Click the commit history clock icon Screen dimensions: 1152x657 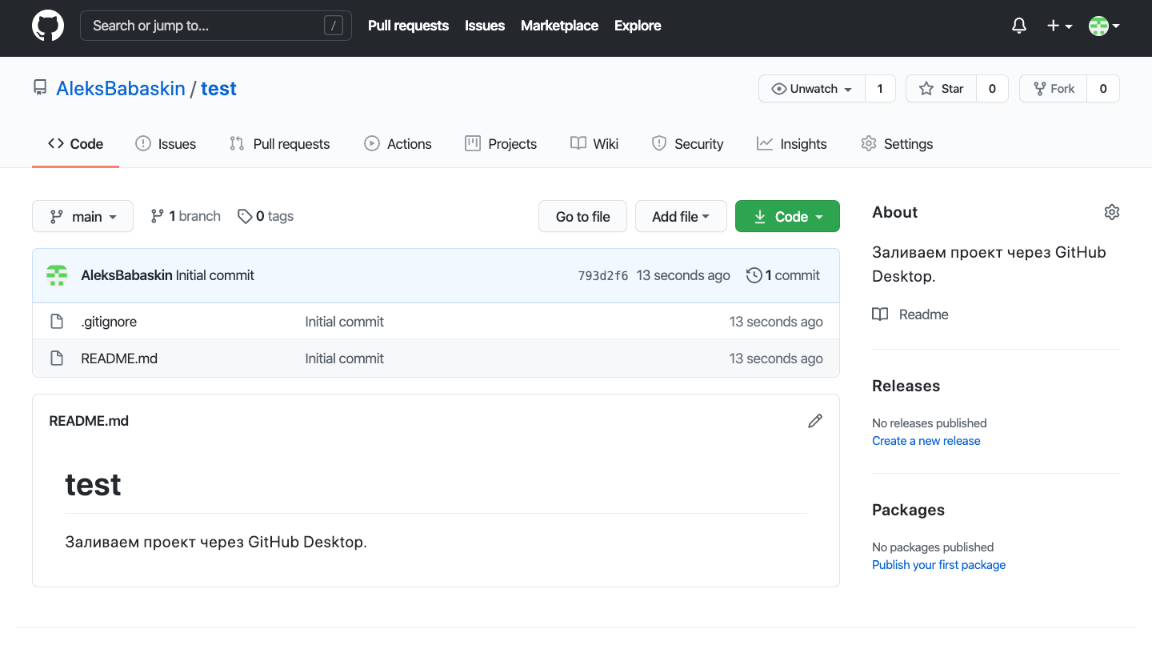coord(754,275)
